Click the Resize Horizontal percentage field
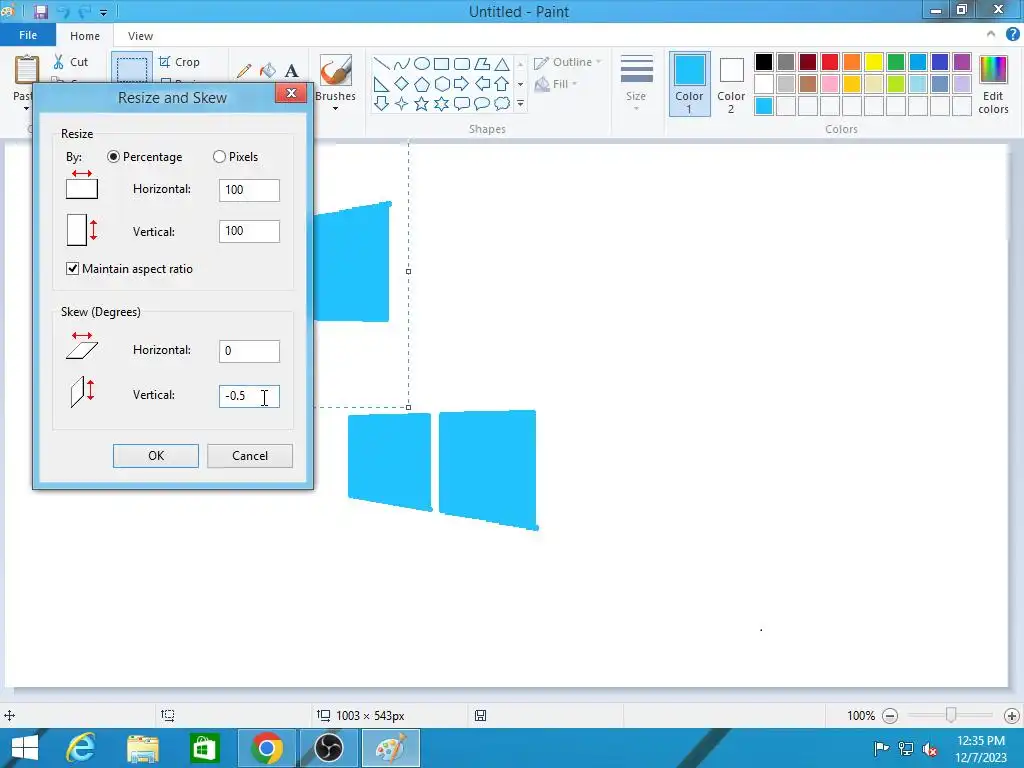Viewport: 1024px width, 768px height. [249, 190]
